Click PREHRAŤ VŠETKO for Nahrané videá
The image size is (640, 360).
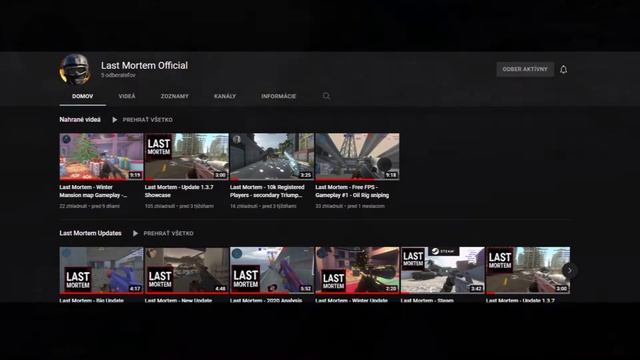pos(147,120)
